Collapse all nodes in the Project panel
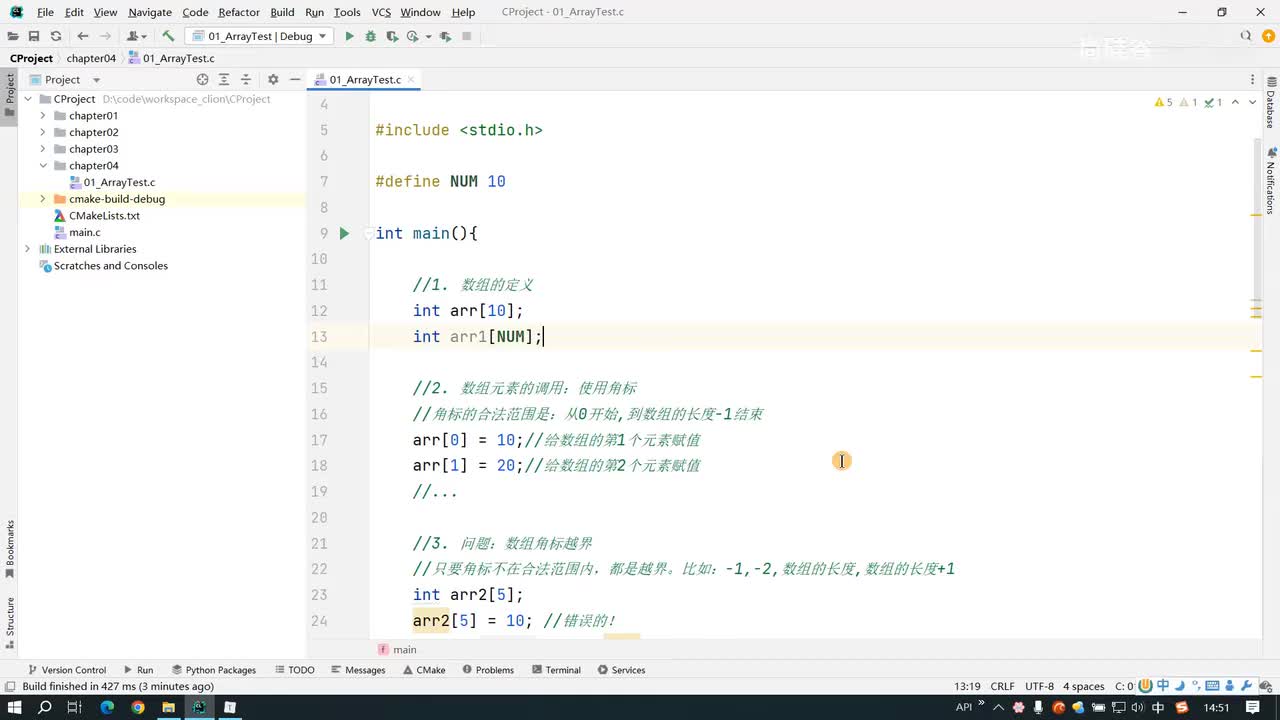1280x720 pixels. [246, 79]
